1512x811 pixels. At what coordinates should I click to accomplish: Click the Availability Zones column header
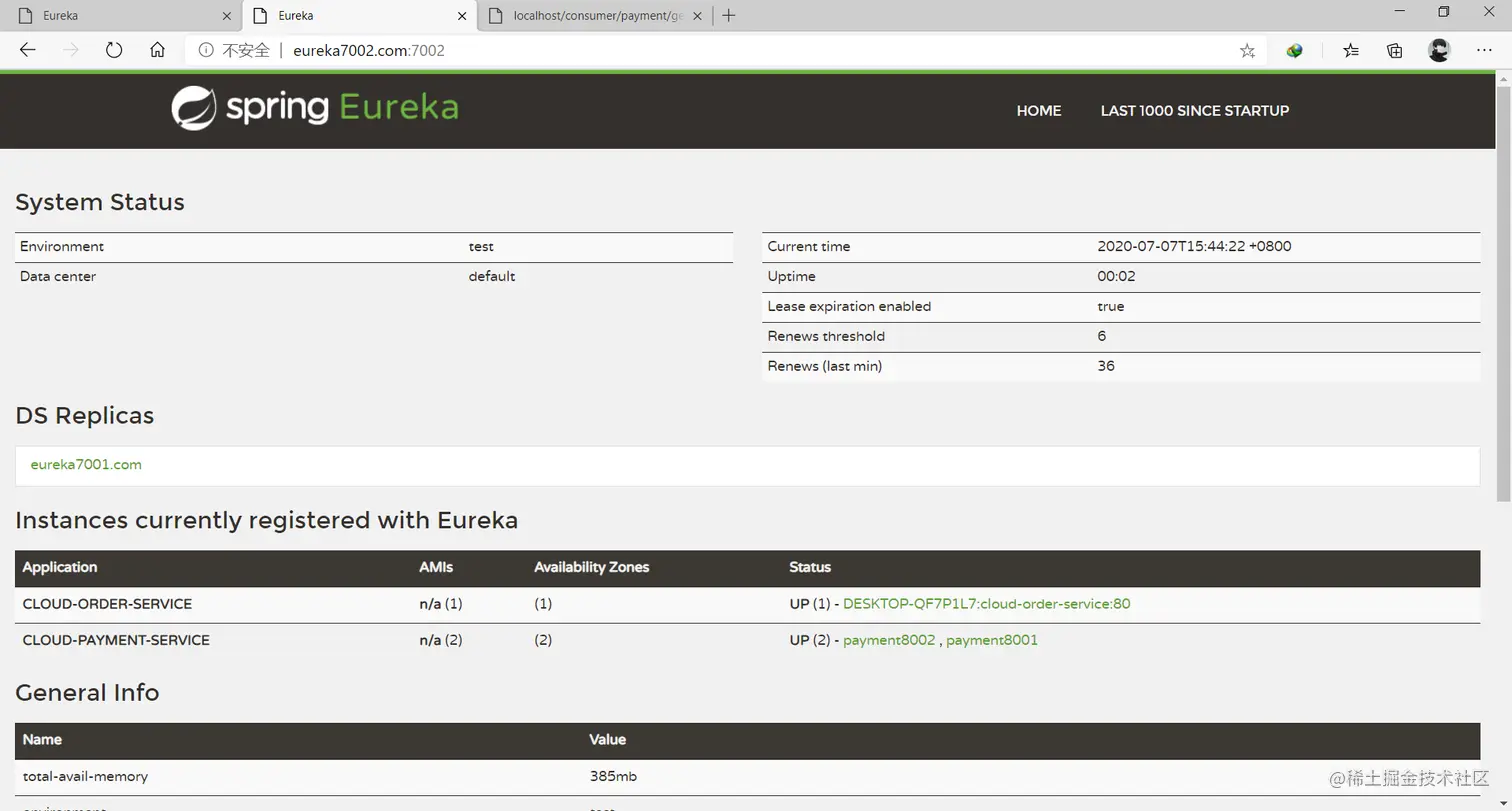592,567
